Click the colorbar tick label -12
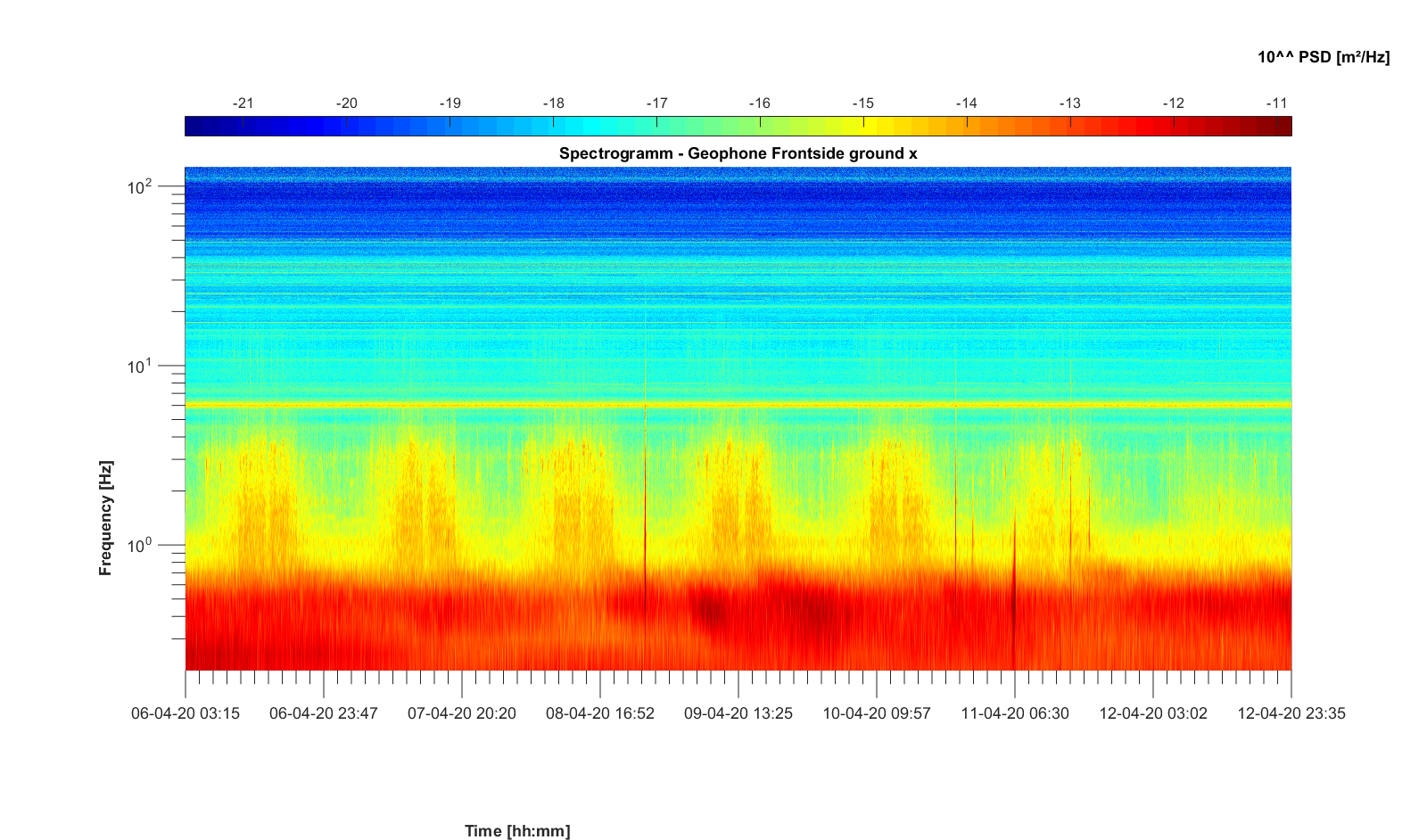 click(1173, 103)
